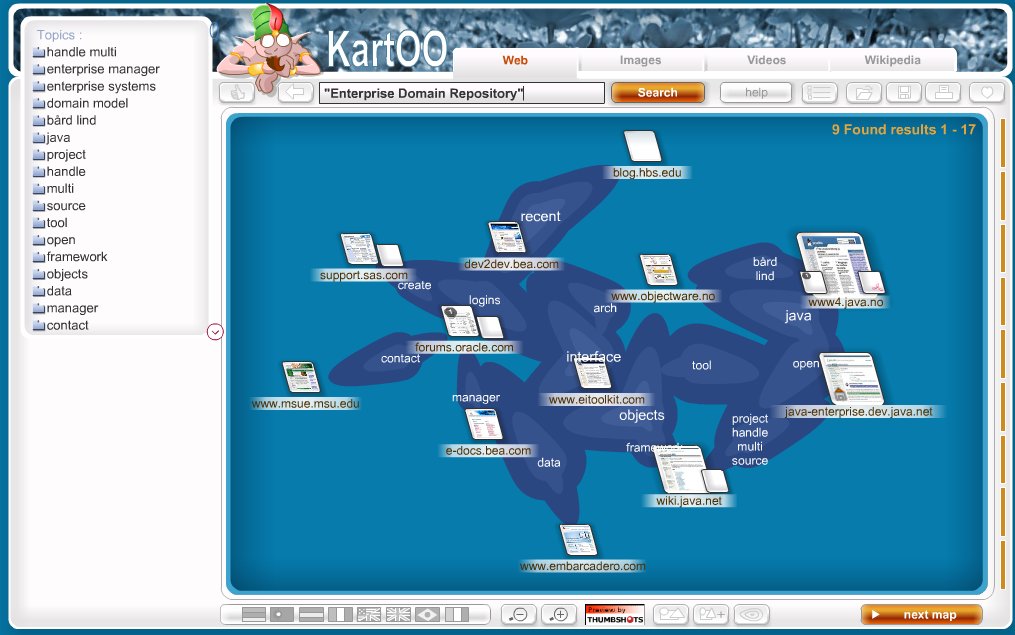Click in the search query input field
Screen dimensions: 1015x635
coord(462,93)
